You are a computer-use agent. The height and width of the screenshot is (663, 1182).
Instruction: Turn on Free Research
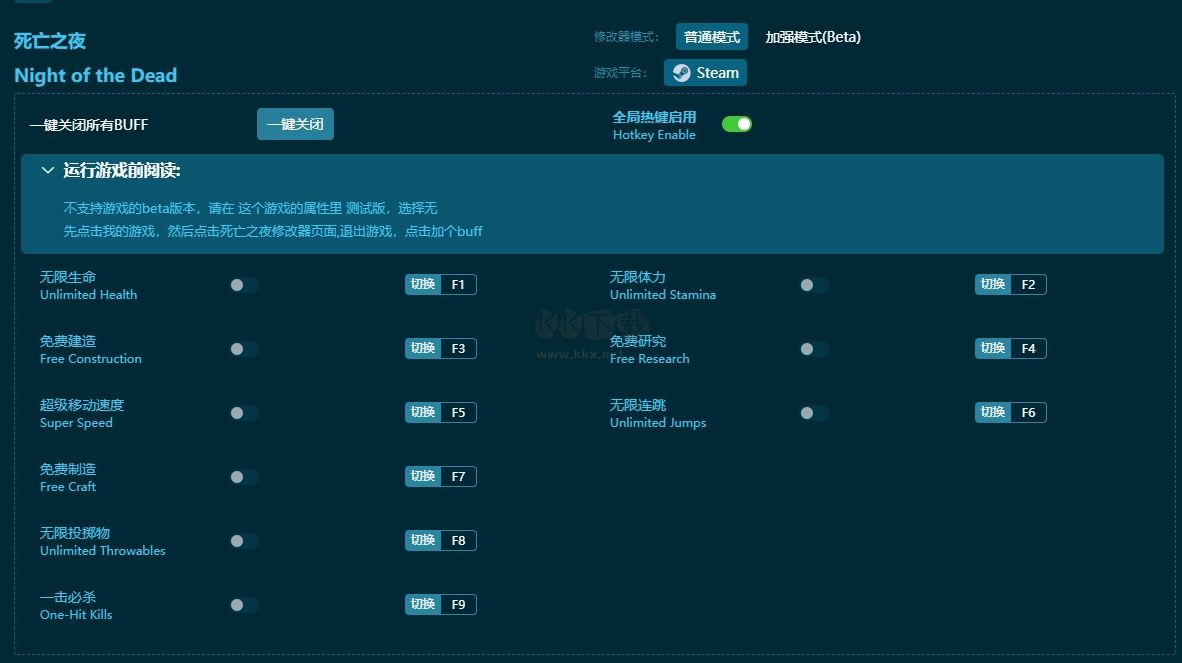coord(813,349)
